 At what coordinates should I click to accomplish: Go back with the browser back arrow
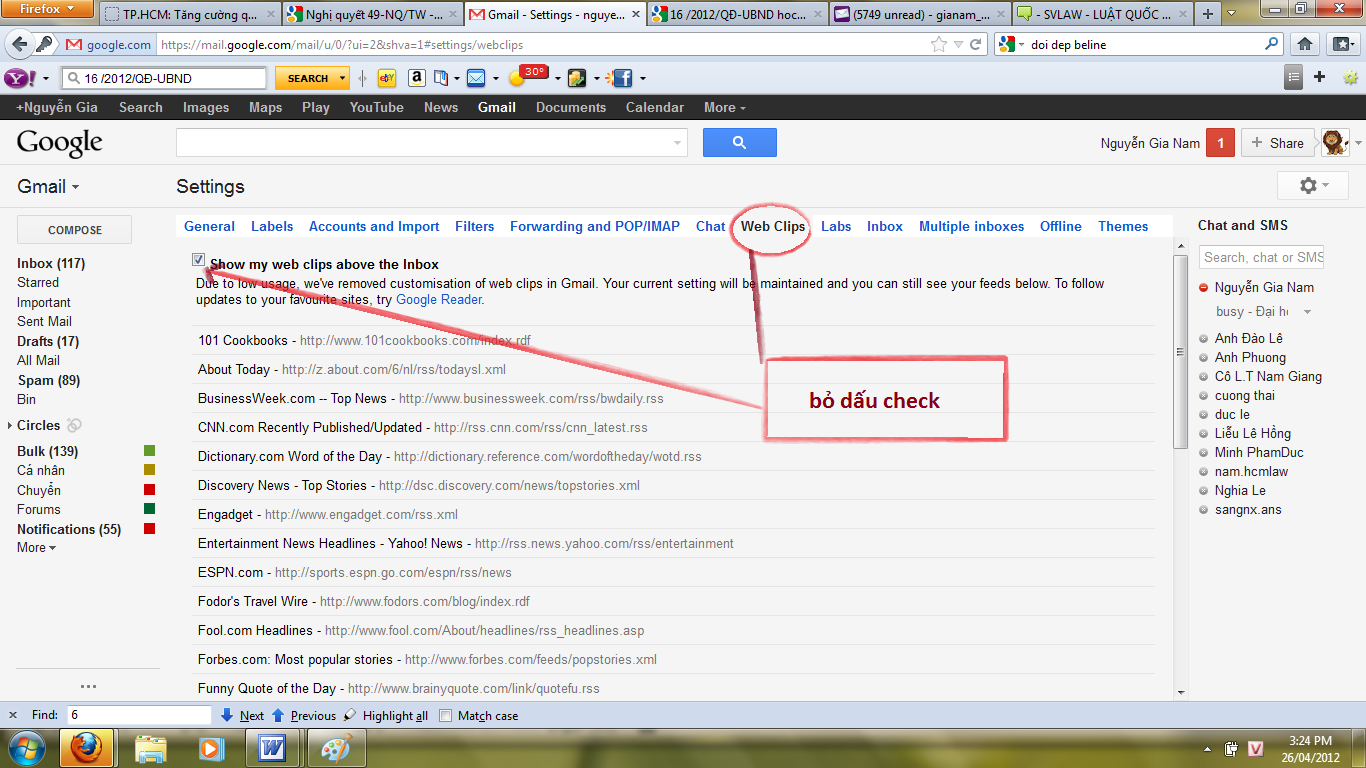[x=19, y=44]
